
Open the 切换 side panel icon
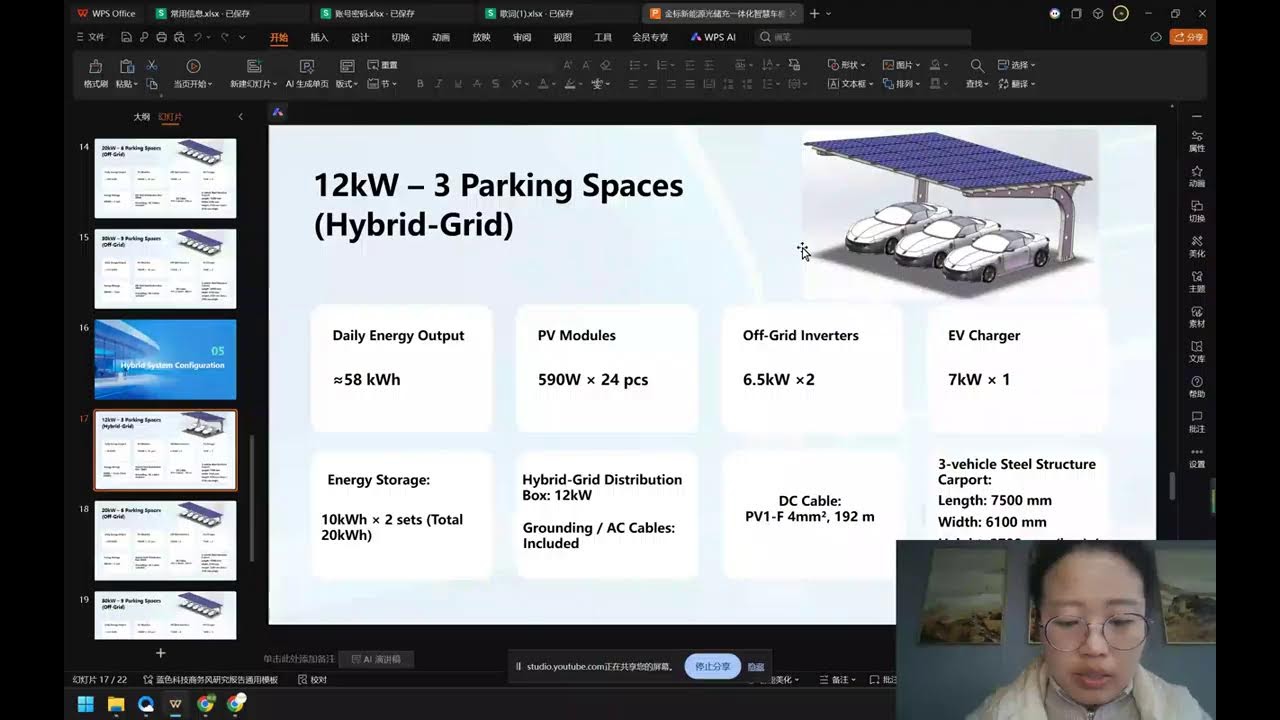pyautogui.click(x=1197, y=211)
